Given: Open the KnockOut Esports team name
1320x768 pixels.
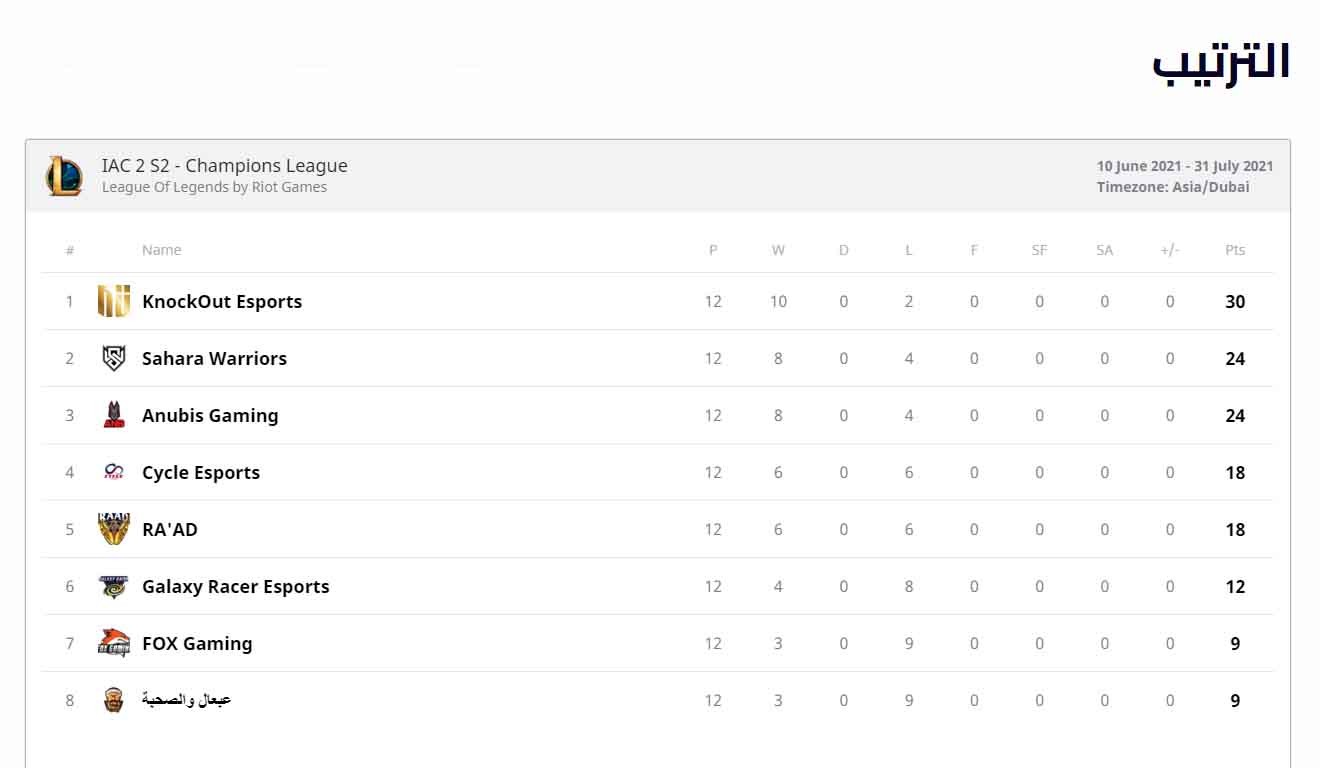Looking at the screenshot, I should 222,301.
